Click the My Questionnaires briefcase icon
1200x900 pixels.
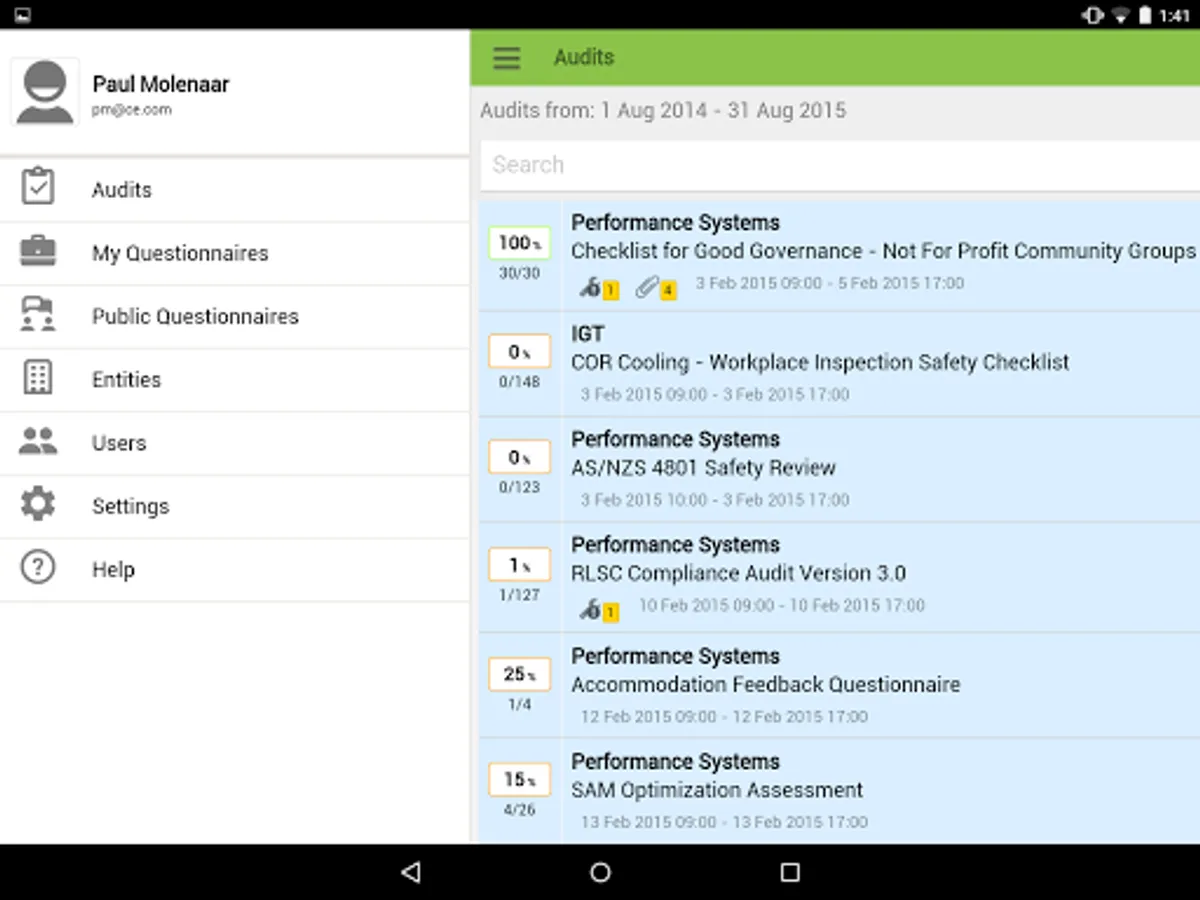(x=38, y=251)
